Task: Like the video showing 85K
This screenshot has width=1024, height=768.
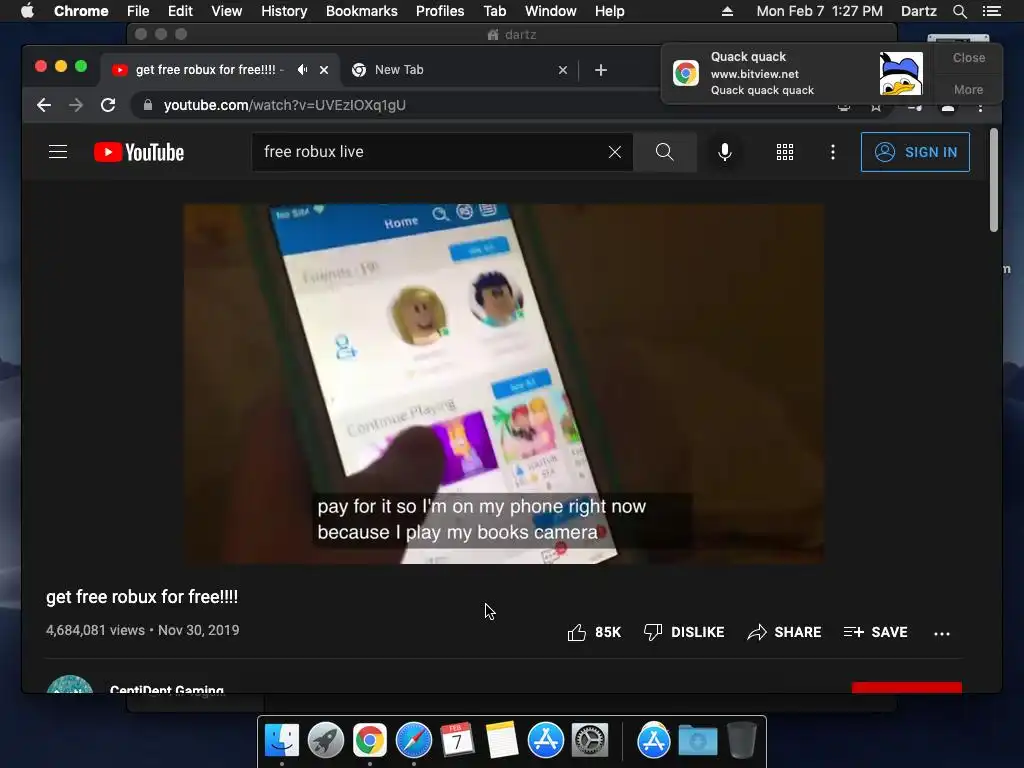Action: [x=594, y=632]
